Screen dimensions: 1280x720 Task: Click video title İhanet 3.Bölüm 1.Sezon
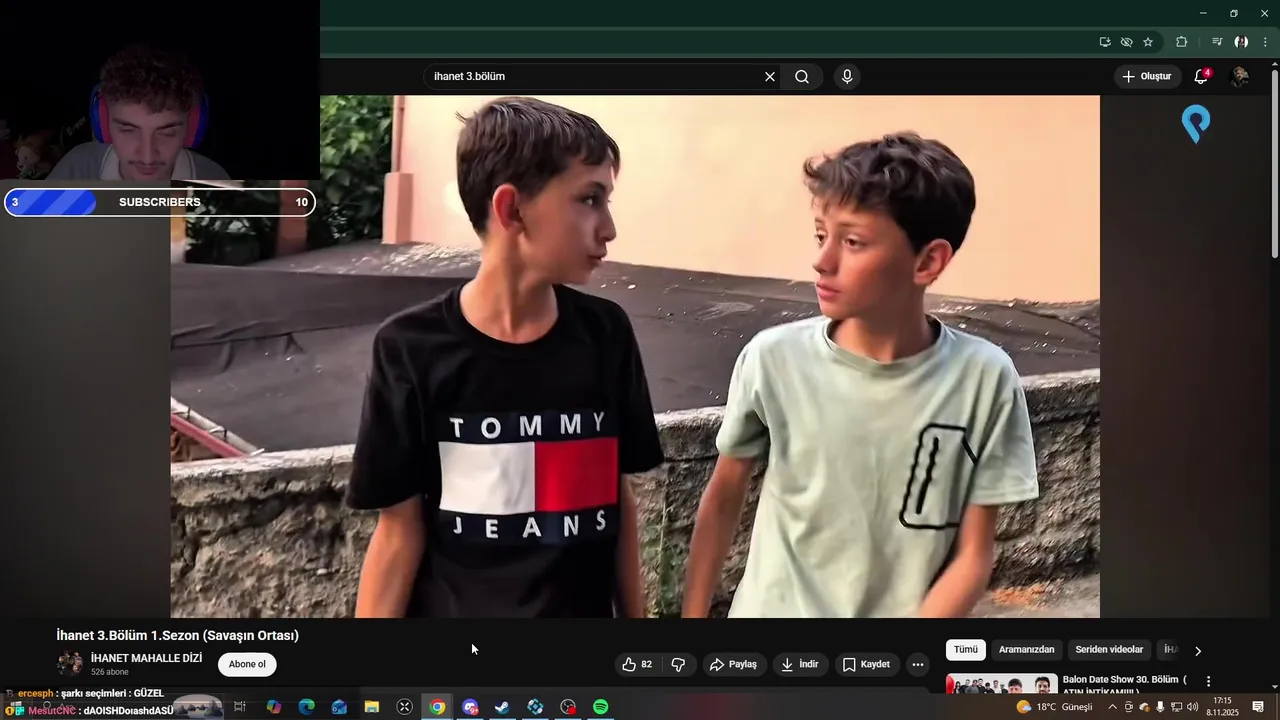click(x=178, y=635)
